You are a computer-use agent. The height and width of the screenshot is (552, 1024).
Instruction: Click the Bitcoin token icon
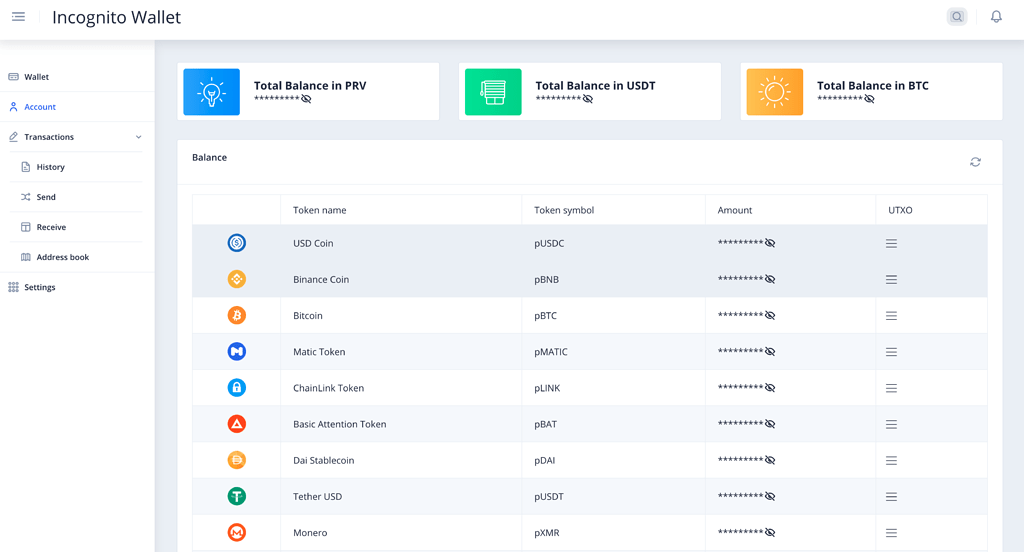coord(237,316)
